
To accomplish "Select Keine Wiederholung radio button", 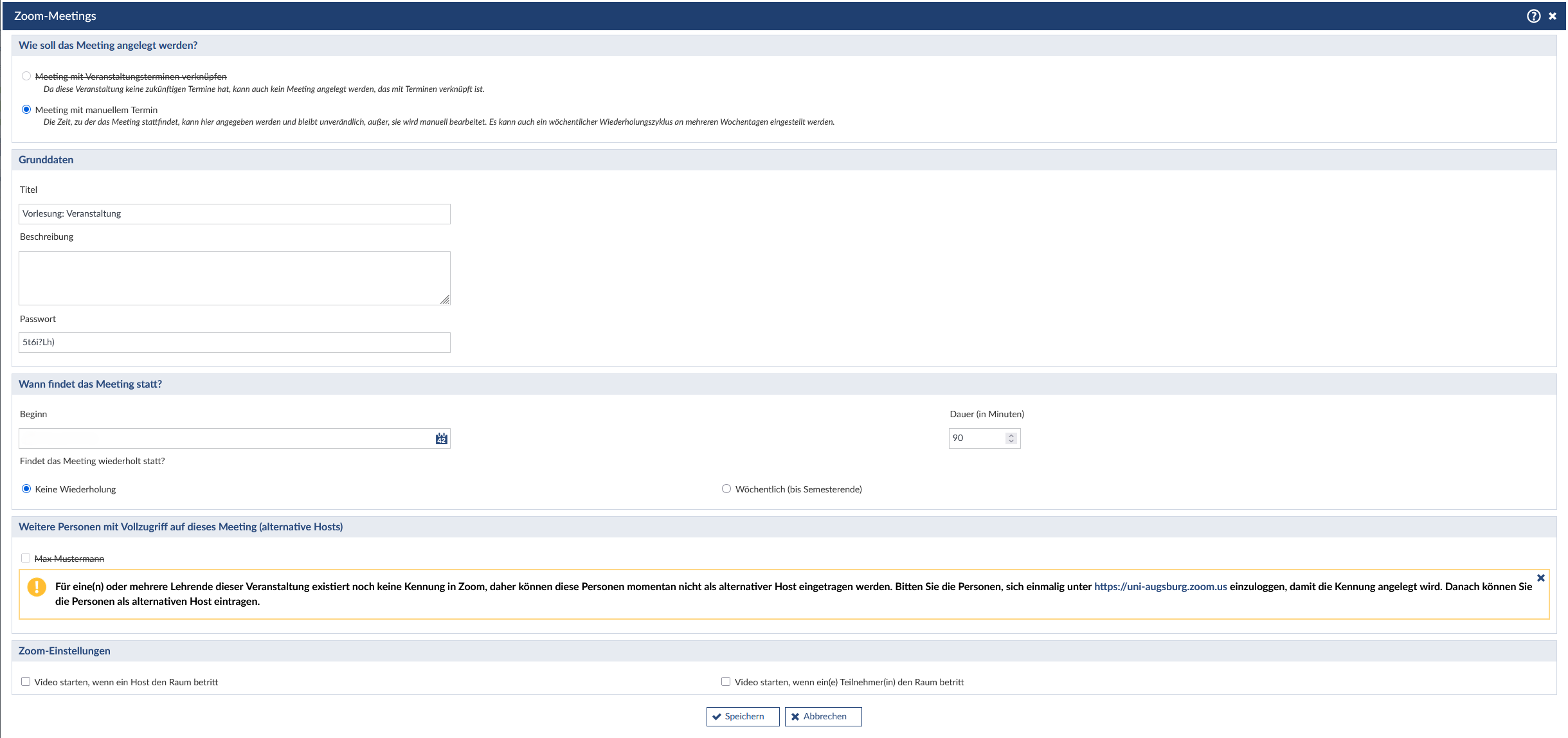I will click(x=26, y=489).
